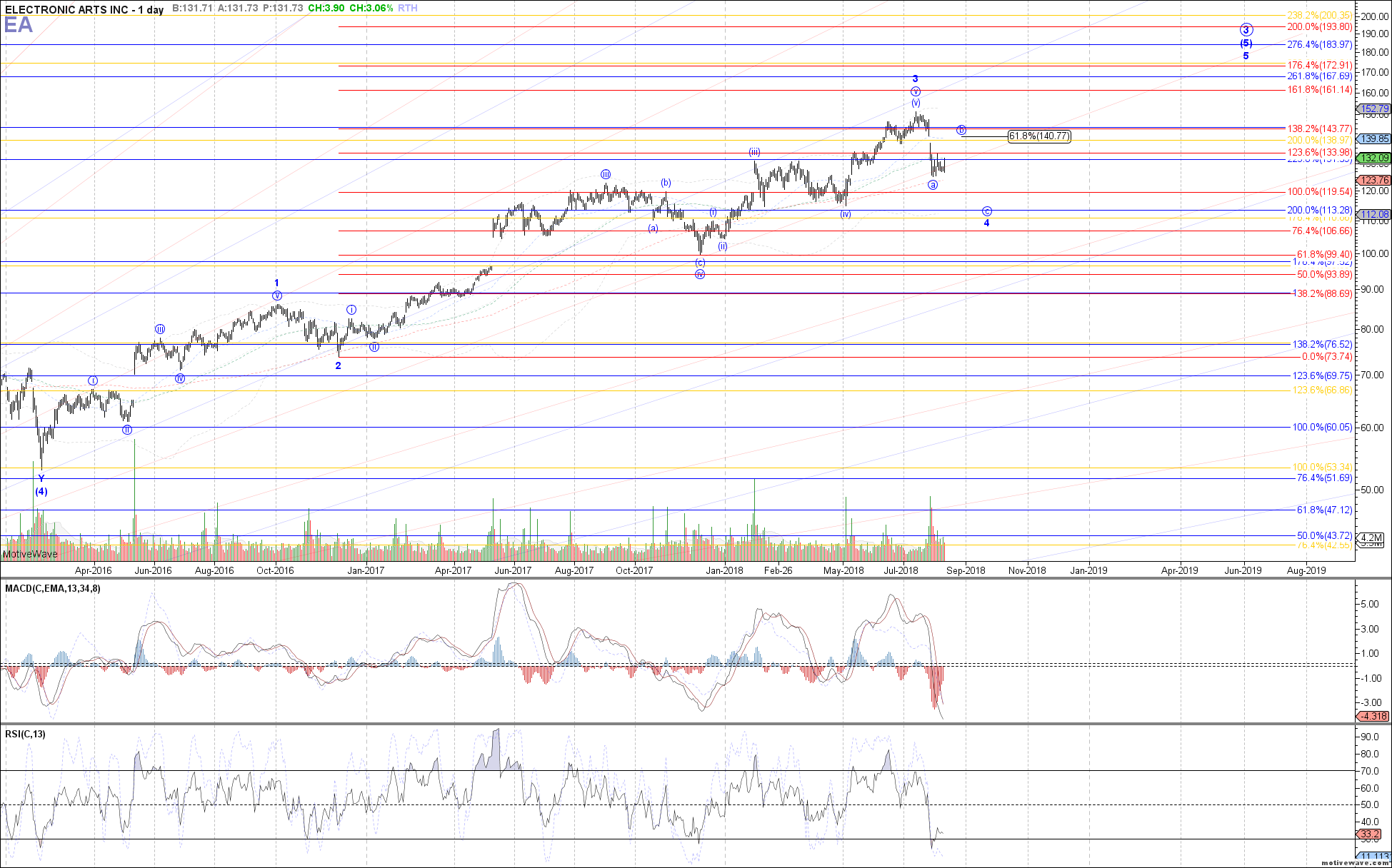Viewport: 1392px width, 868px height.
Task: Select the circled a wave label
Action: pyautogui.click(x=933, y=185)
